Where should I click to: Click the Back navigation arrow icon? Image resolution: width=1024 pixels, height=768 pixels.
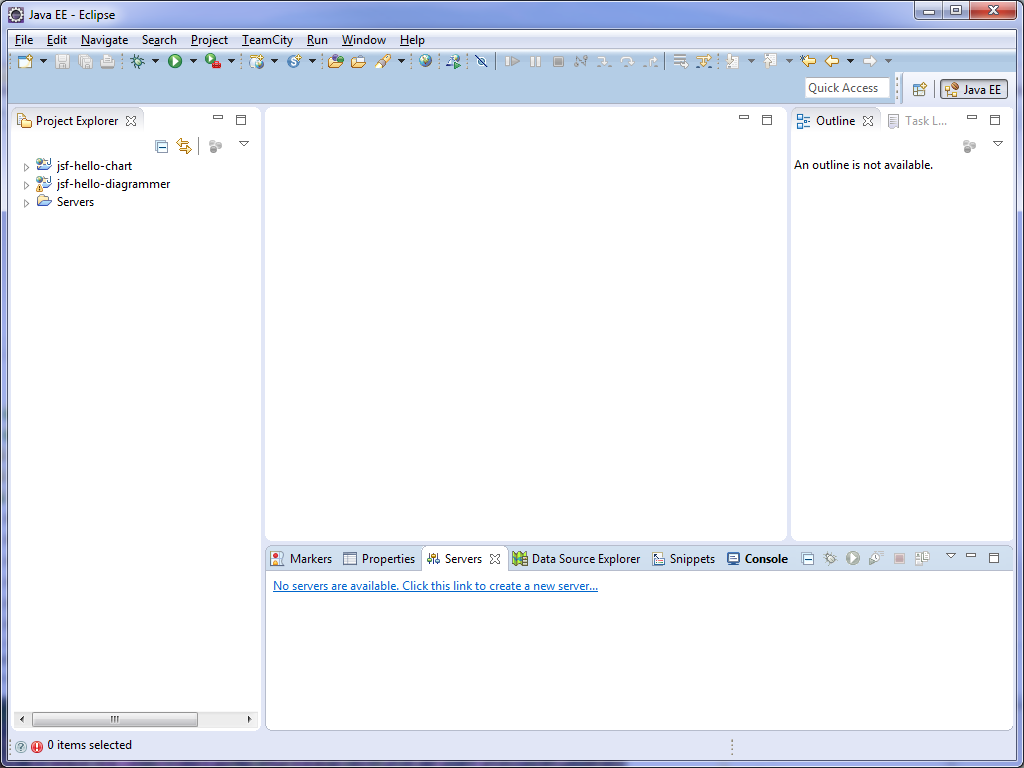(x=832, y=62)
